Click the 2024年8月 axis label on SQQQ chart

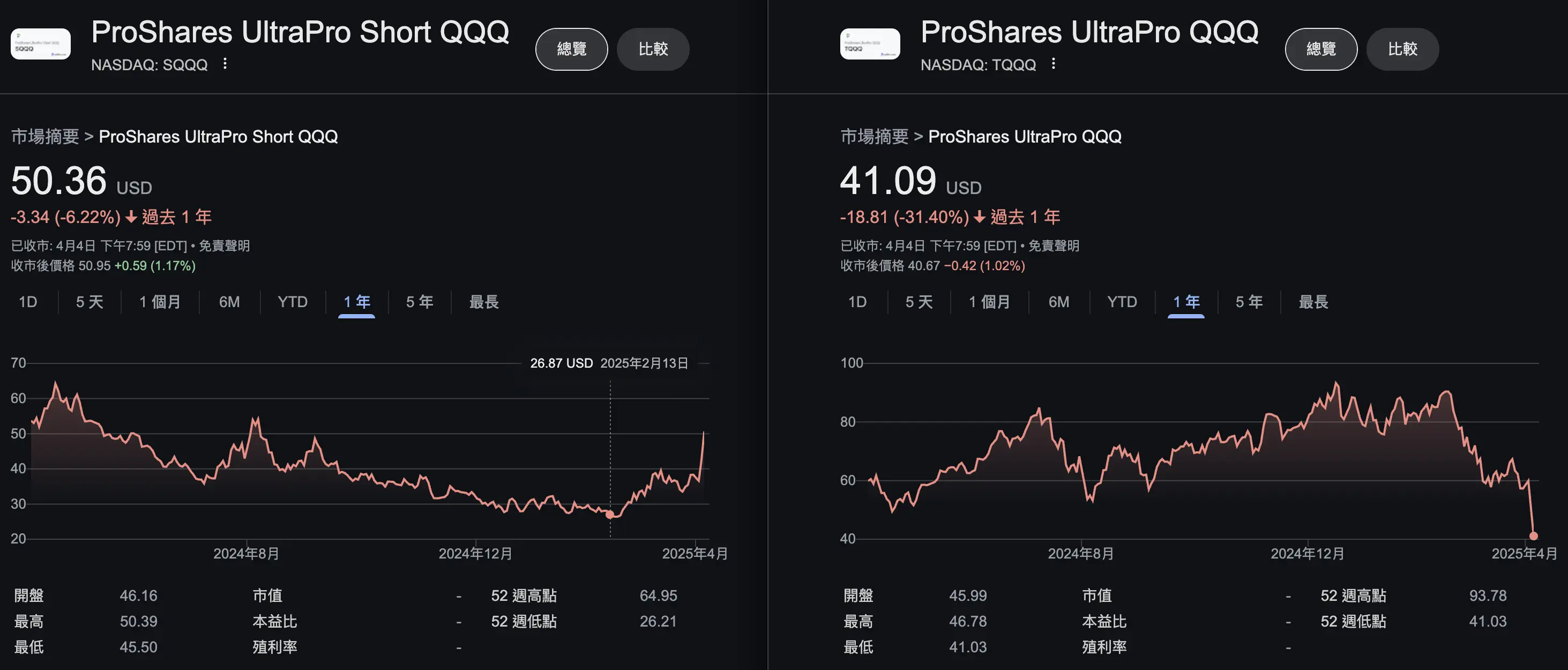click(x=247, y=554)
